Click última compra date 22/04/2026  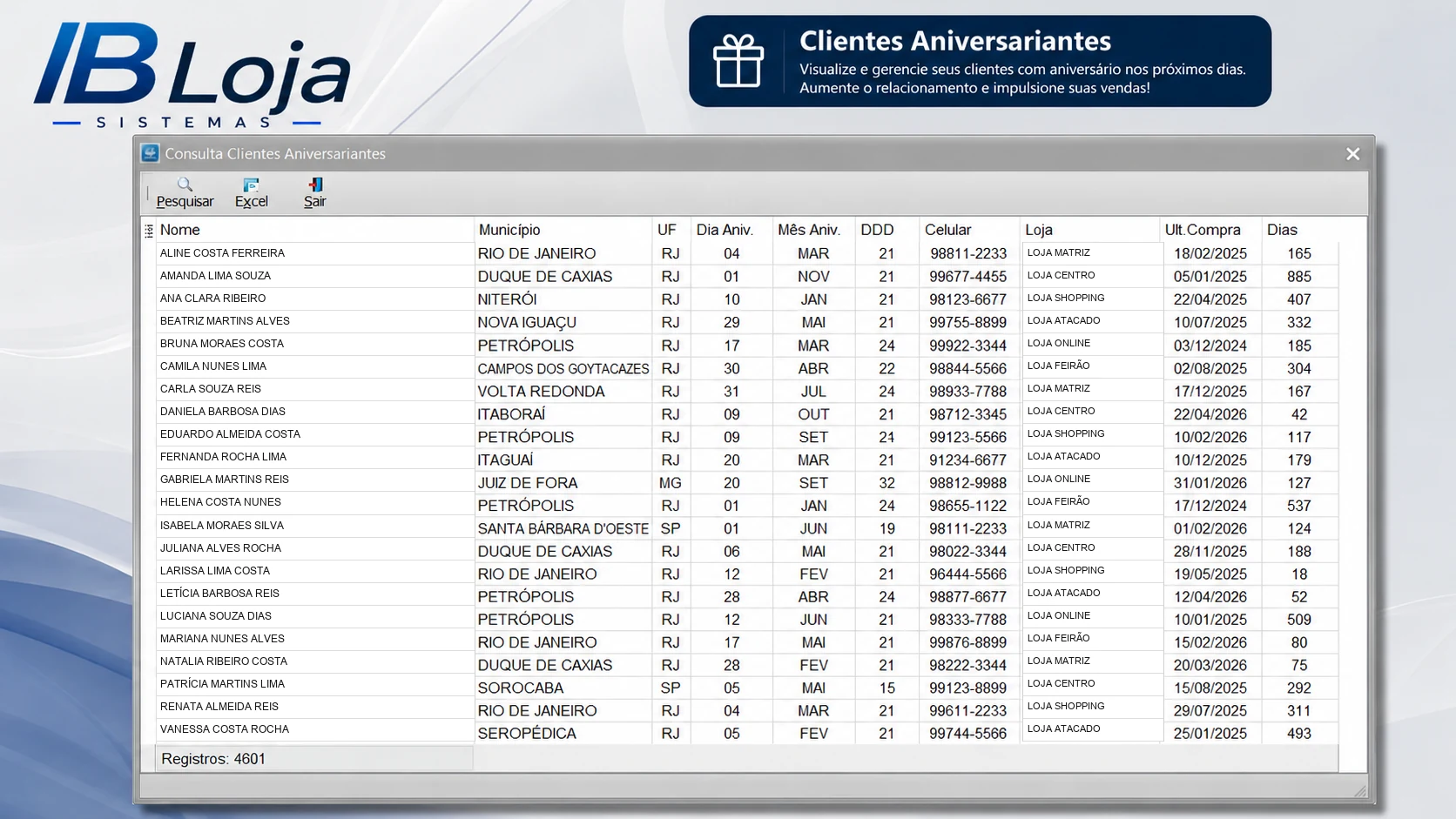point(1210,414)
